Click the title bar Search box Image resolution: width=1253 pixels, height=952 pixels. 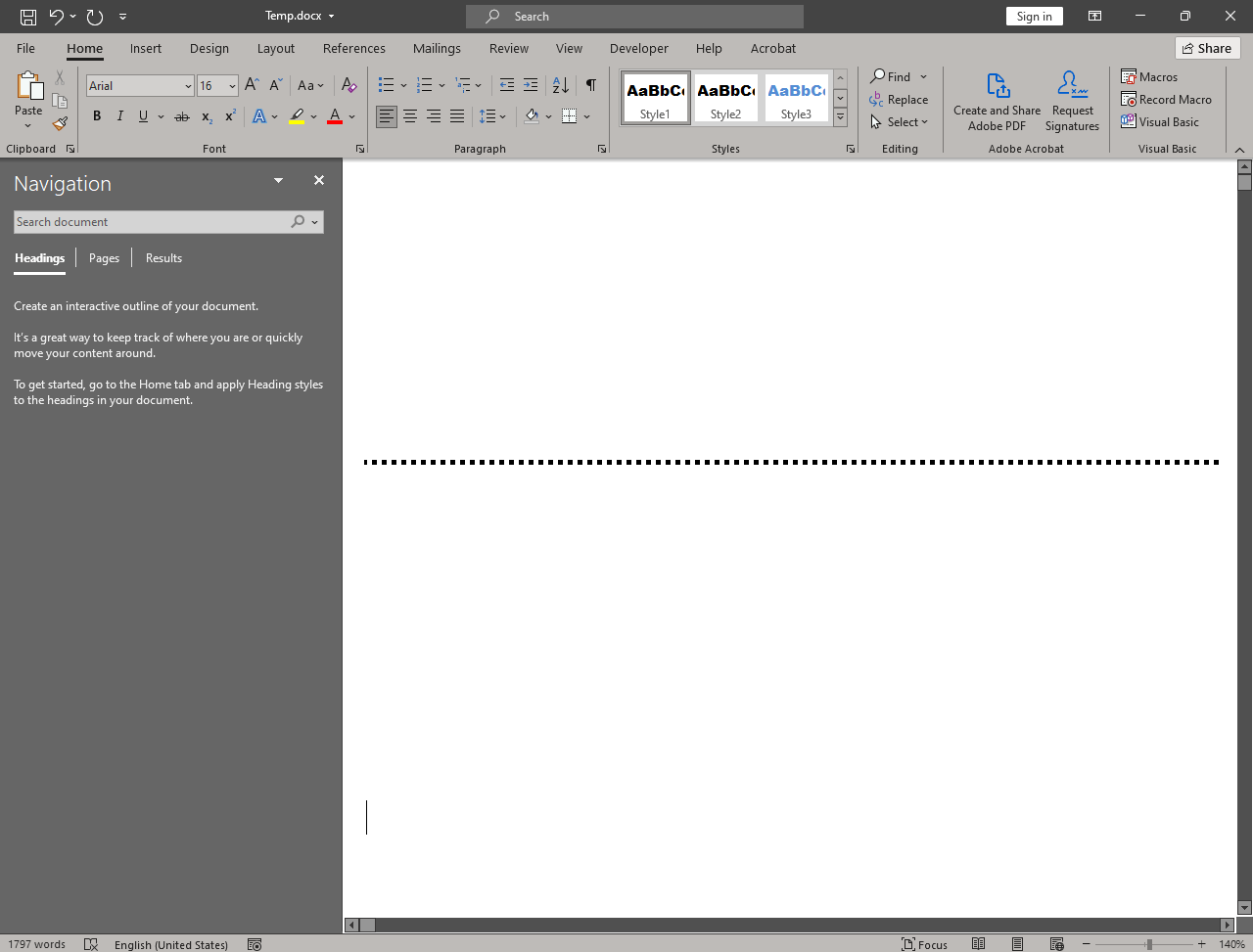point(634,17)
